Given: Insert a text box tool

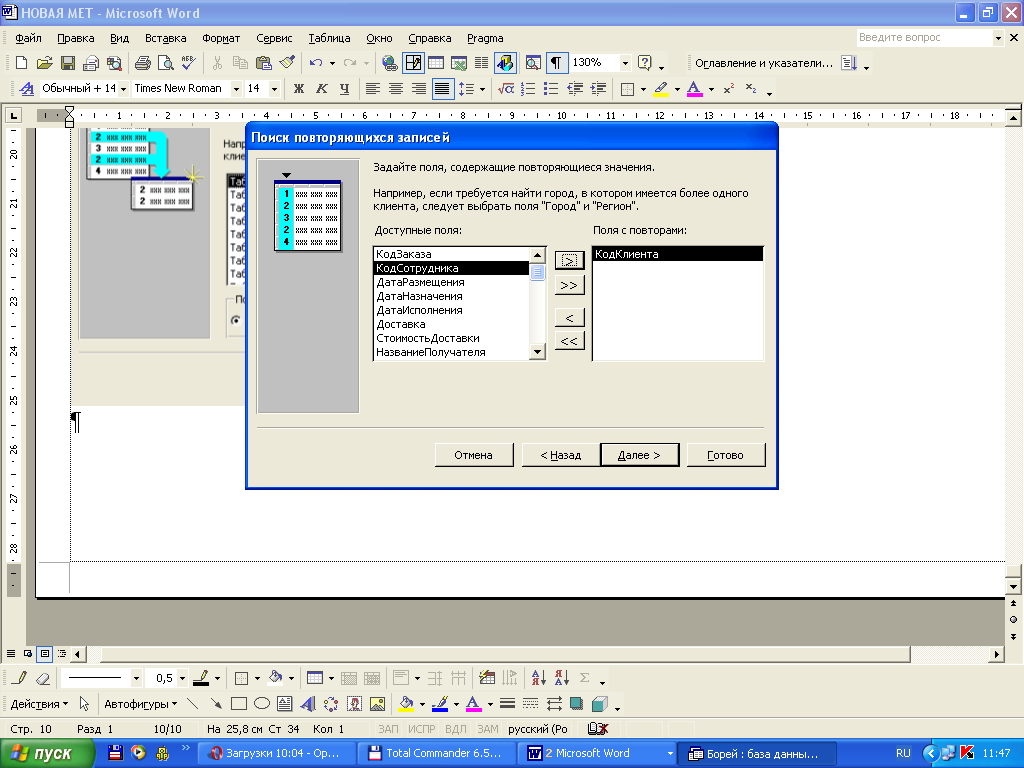Looking at the screenshot, I should (x=285, y=703).
